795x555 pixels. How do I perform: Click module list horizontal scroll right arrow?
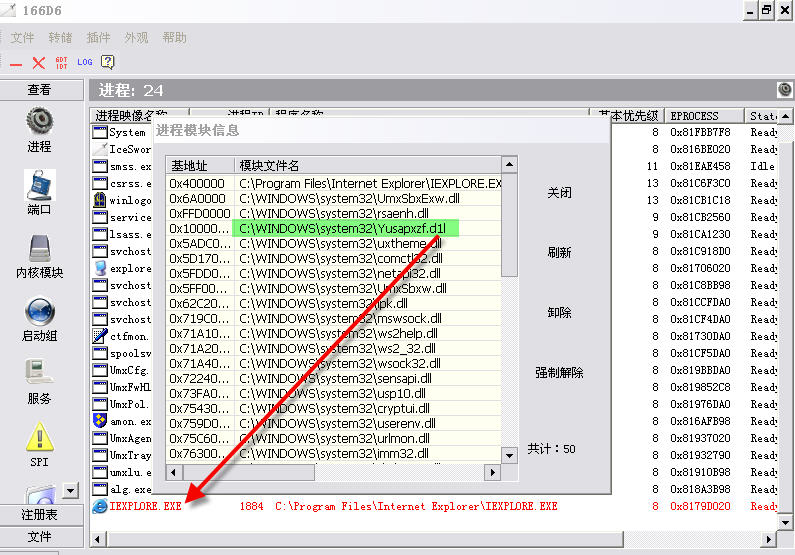click(x=492, y=472)
